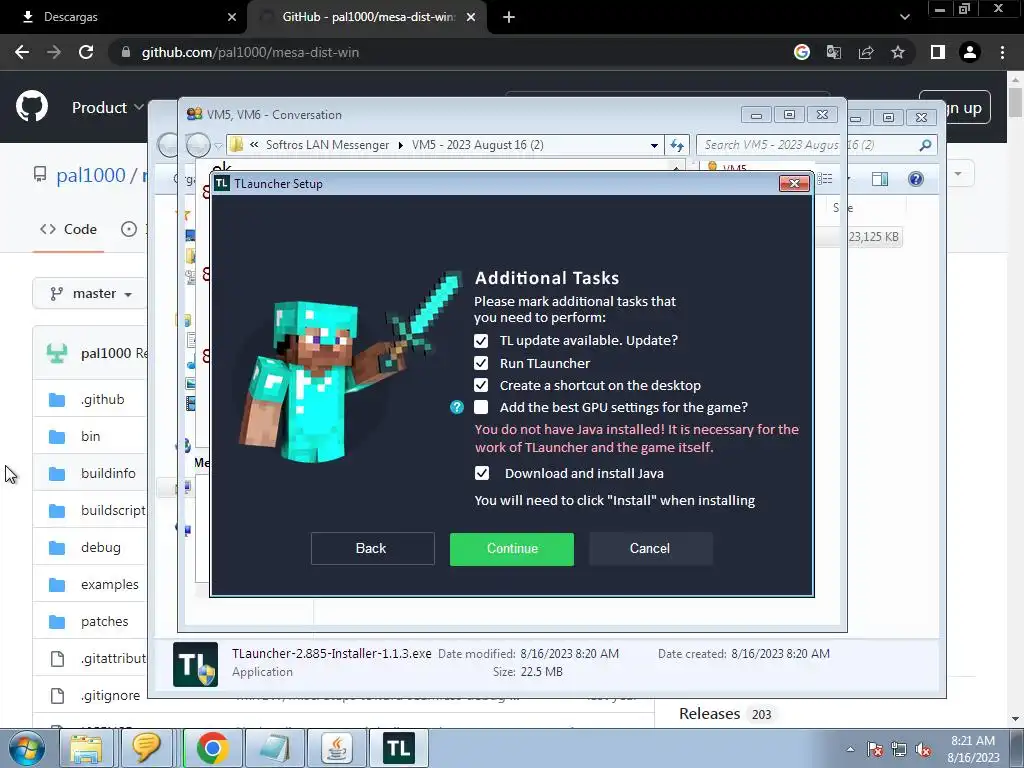Click the blue help icon beside GPU settings
Image resolution: width=1024 pixels, height=768 pixels.
457,408
